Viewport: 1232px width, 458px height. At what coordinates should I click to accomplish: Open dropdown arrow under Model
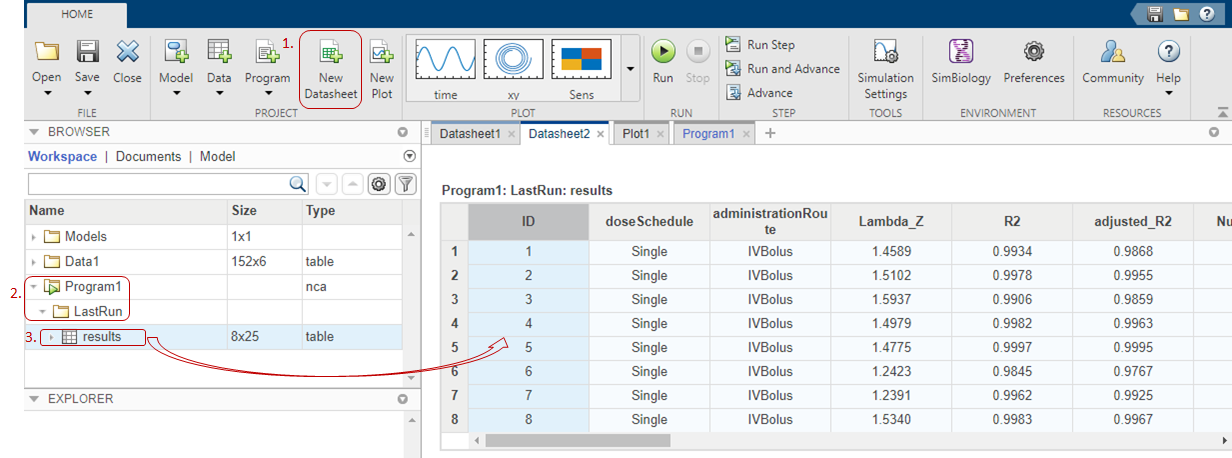coord(177,94)
